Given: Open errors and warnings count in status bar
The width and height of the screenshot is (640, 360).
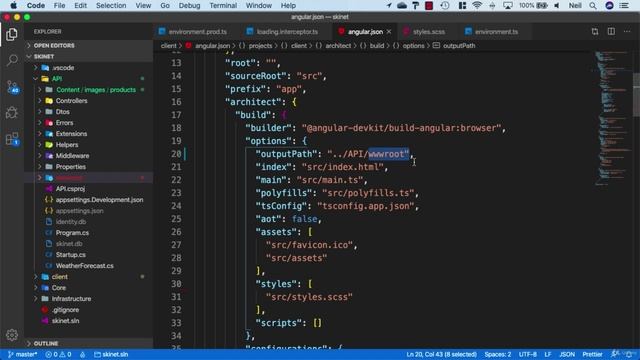Looking at the screenshot, I should point(58,354).
